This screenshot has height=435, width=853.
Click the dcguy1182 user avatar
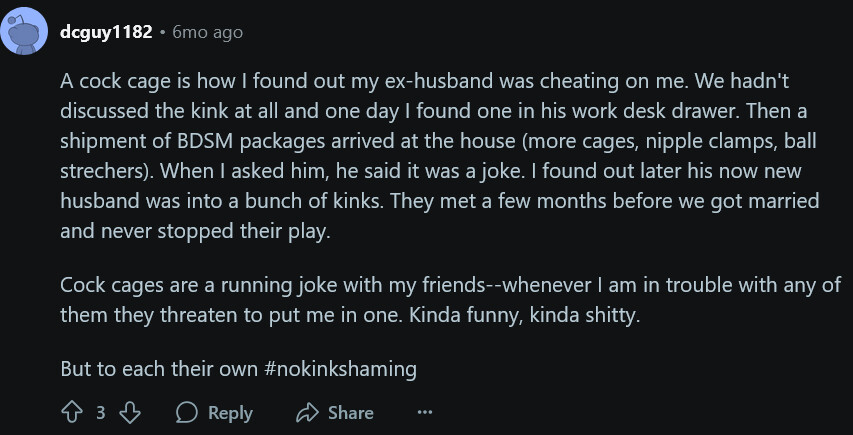click(x=25, y=32)
